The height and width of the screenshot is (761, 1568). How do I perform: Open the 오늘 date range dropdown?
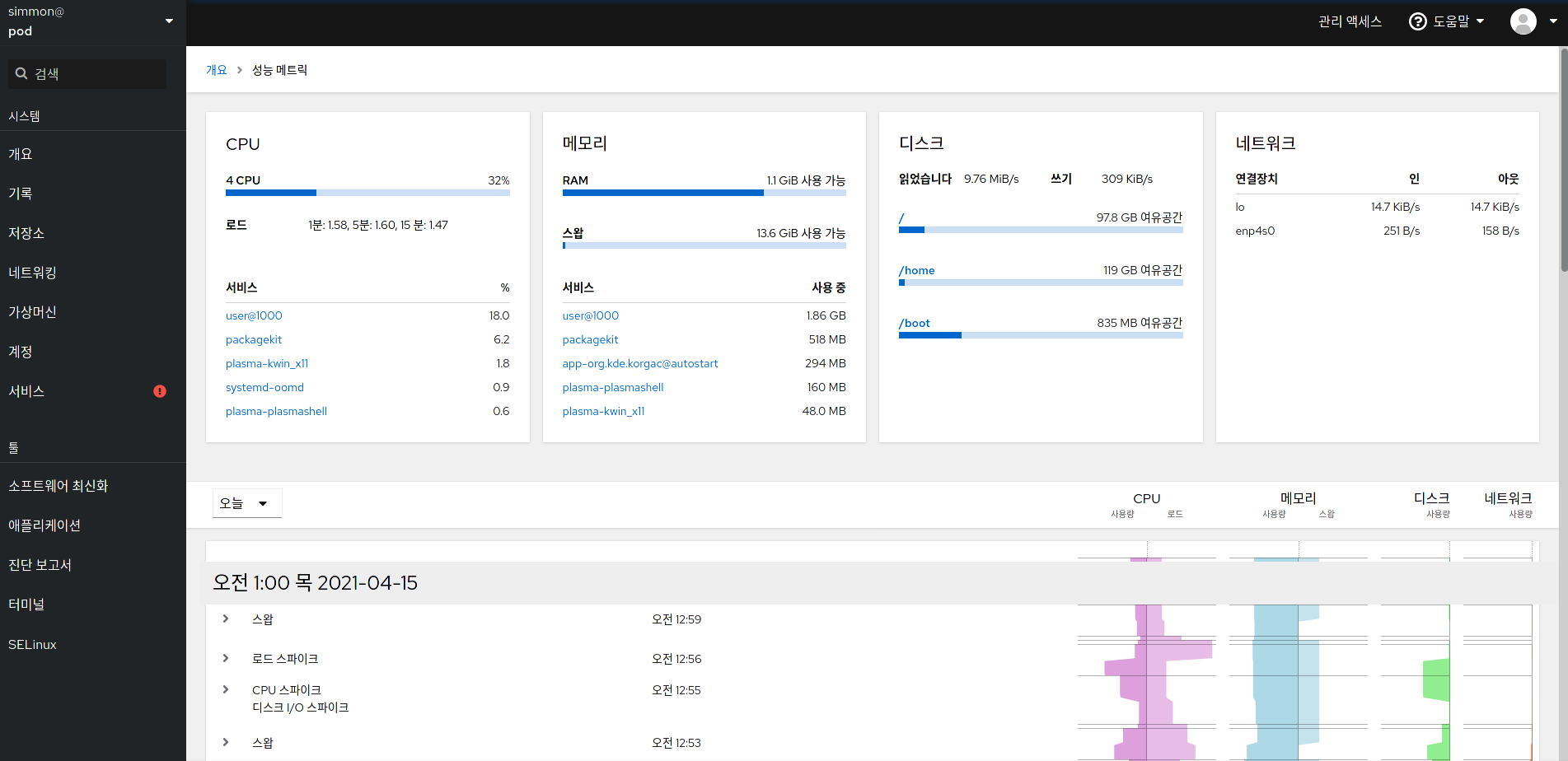pos(247,503)
